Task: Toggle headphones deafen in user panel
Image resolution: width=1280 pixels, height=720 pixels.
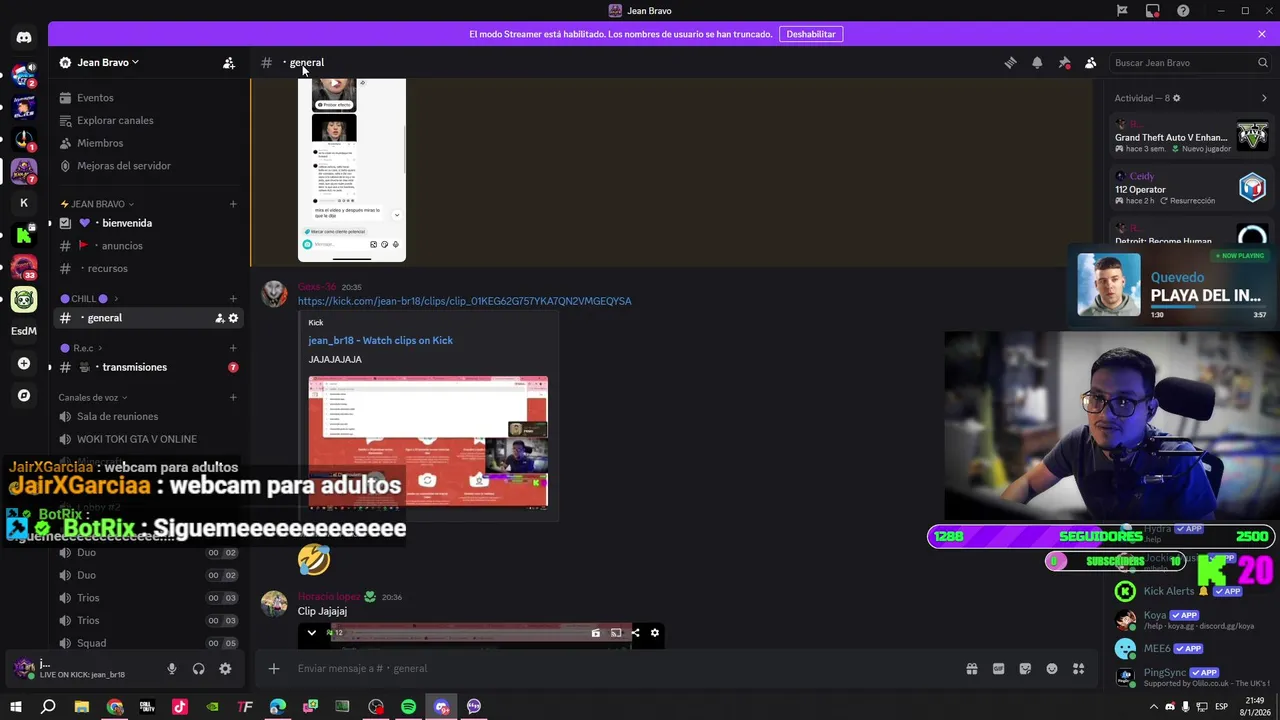Action: [x=198, y=669]
